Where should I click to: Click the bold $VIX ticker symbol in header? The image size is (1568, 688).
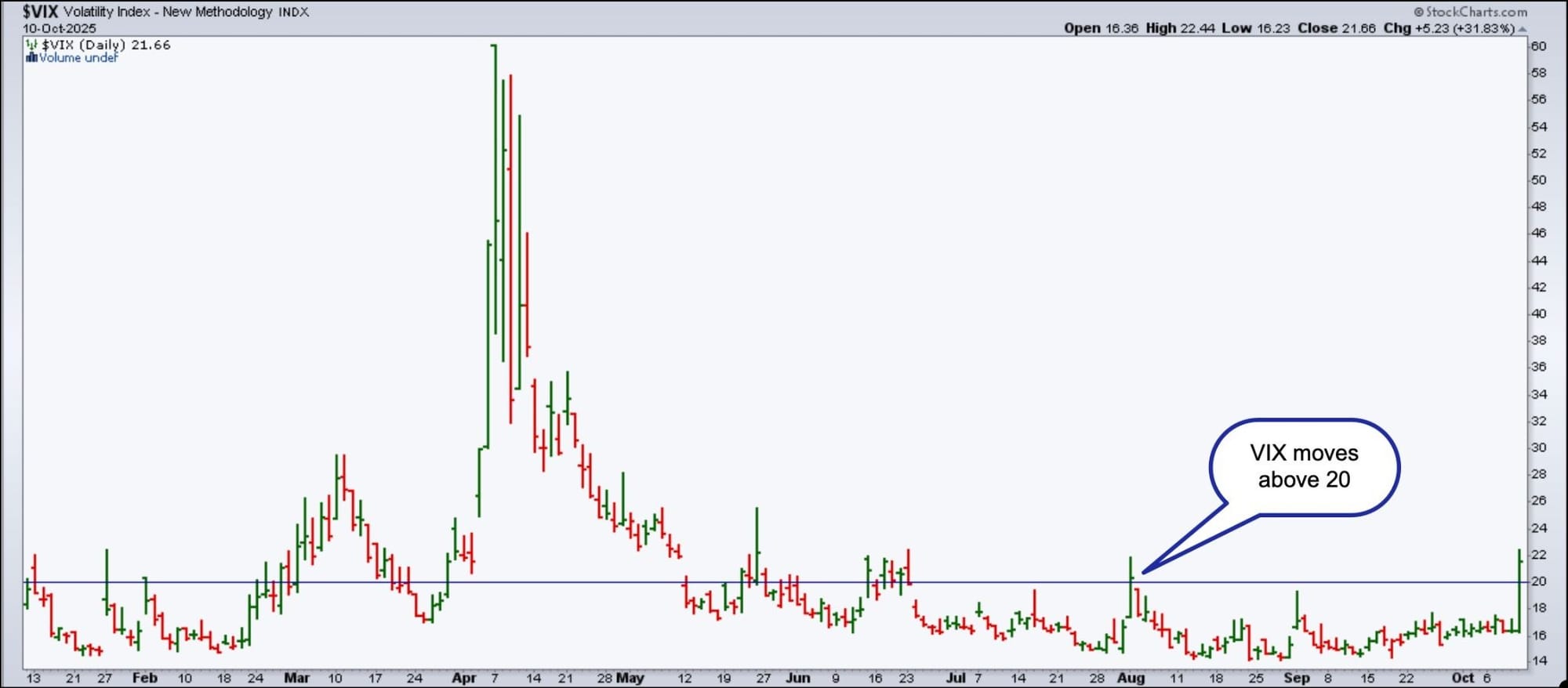[40, 11]
